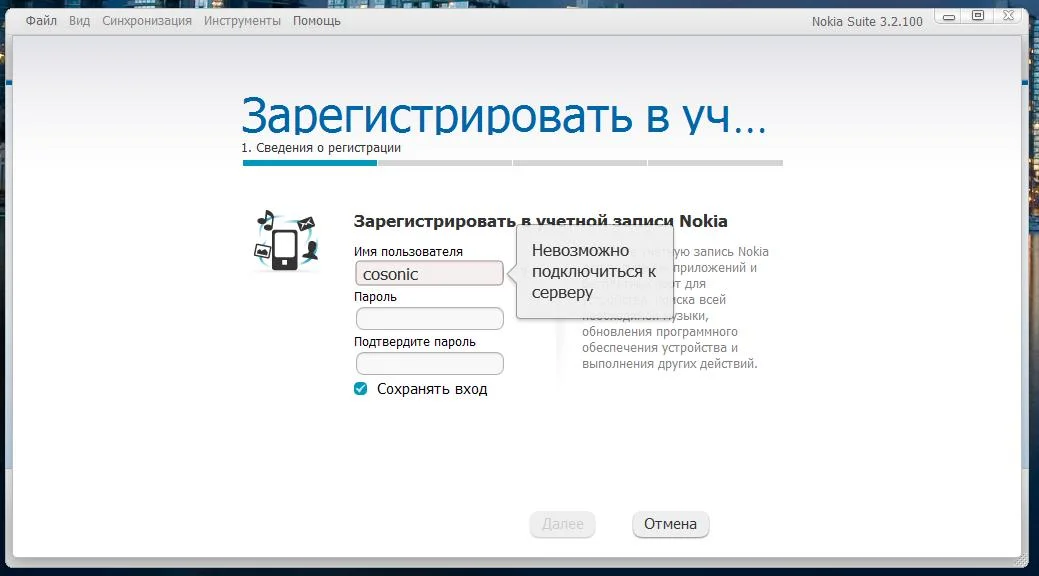Click the phone and media Nokia account icon
This screenshot has width=1039, height=576.
coord(286,241)
